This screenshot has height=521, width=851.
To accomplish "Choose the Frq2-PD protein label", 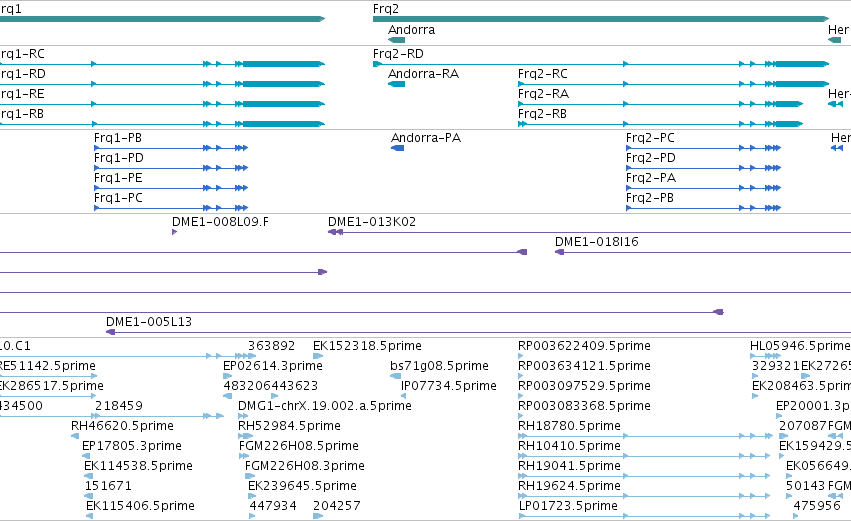I will pos(651,158).
